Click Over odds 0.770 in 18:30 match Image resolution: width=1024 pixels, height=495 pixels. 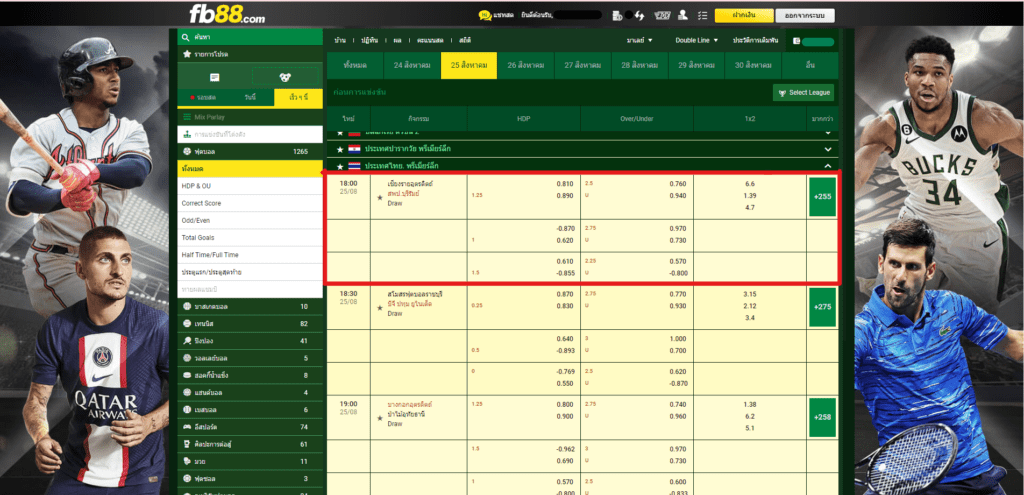(678, 295)
